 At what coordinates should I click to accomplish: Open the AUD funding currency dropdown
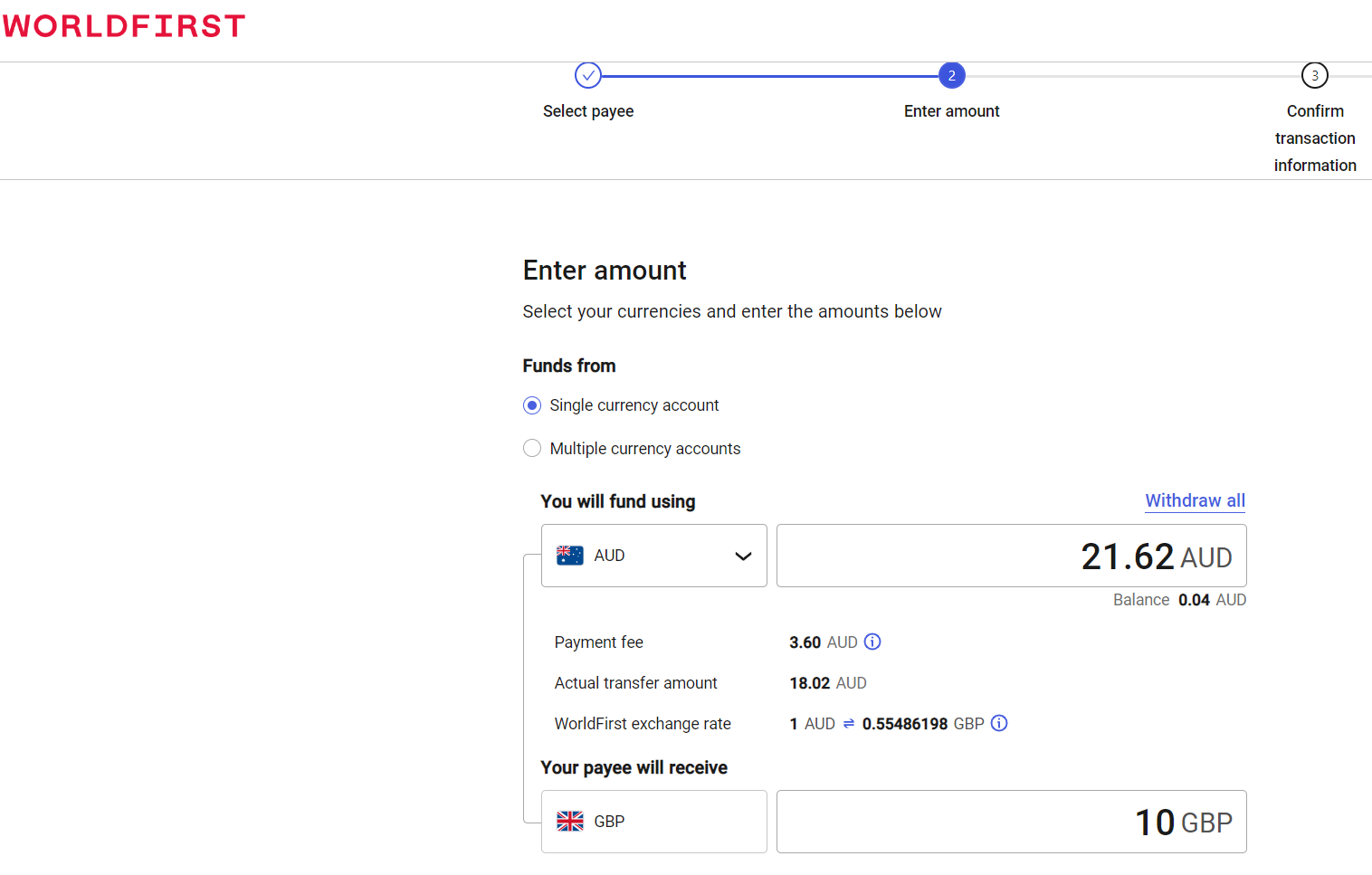click(653, 556)
